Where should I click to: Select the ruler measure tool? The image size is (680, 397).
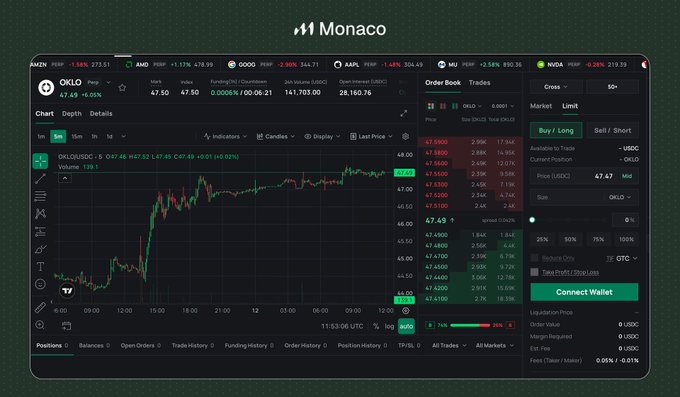click(40, 308)
